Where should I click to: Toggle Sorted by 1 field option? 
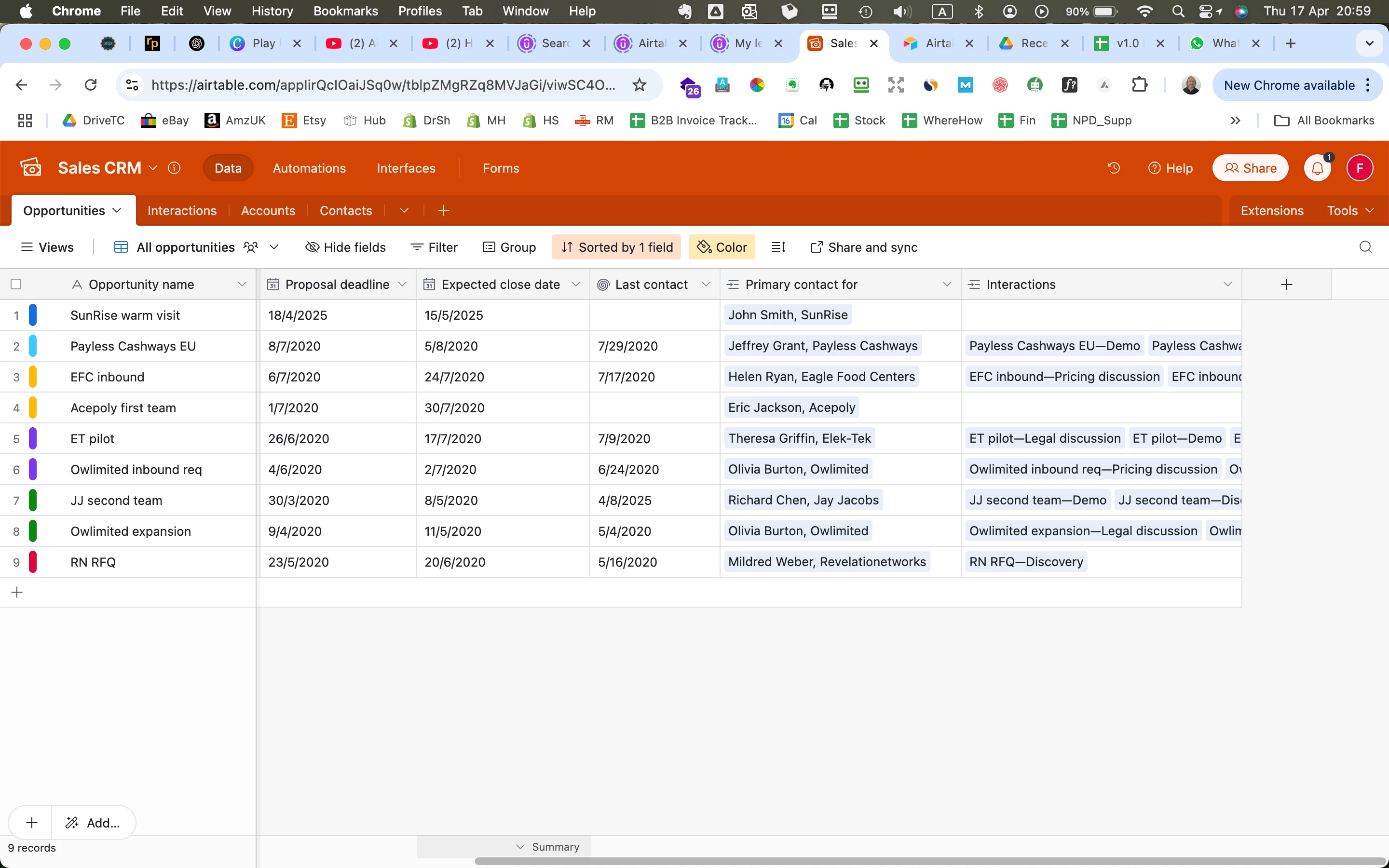click(616, 247)
